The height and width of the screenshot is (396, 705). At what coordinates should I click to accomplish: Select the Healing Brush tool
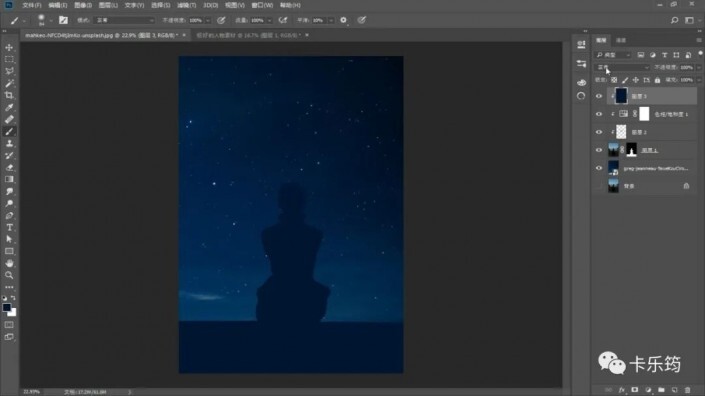point(9,120)
